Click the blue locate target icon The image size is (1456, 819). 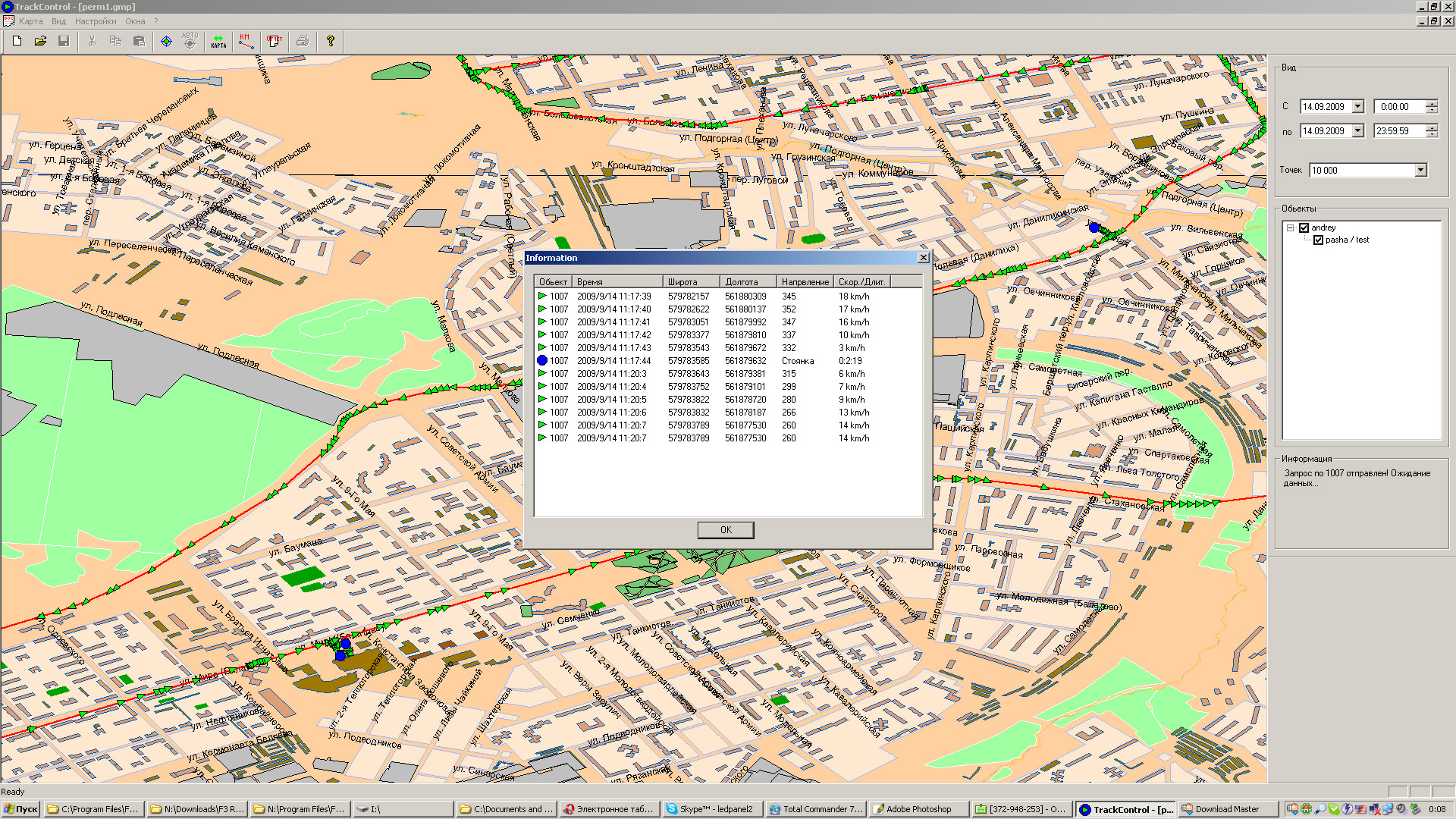166,41
